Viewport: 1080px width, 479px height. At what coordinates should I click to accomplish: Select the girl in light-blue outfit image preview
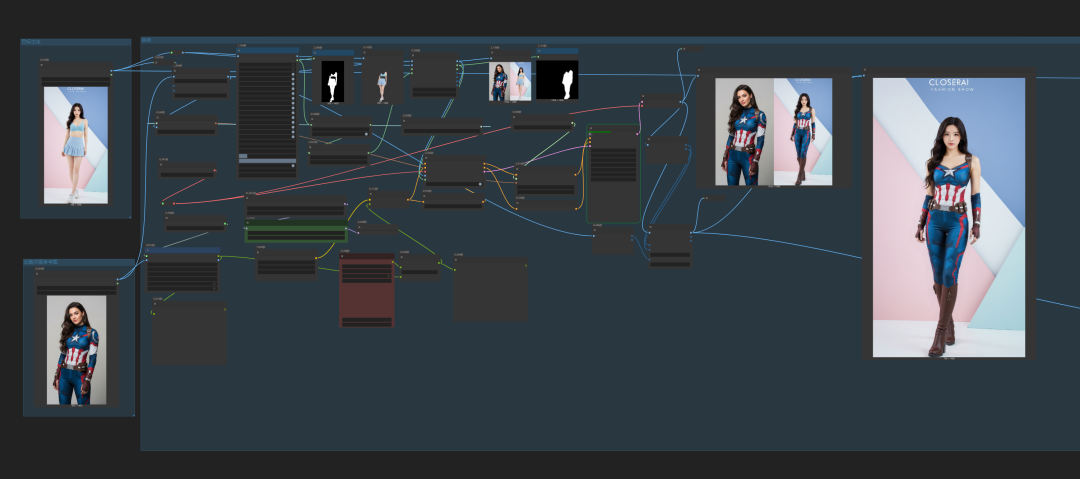[x=76, y=145]
